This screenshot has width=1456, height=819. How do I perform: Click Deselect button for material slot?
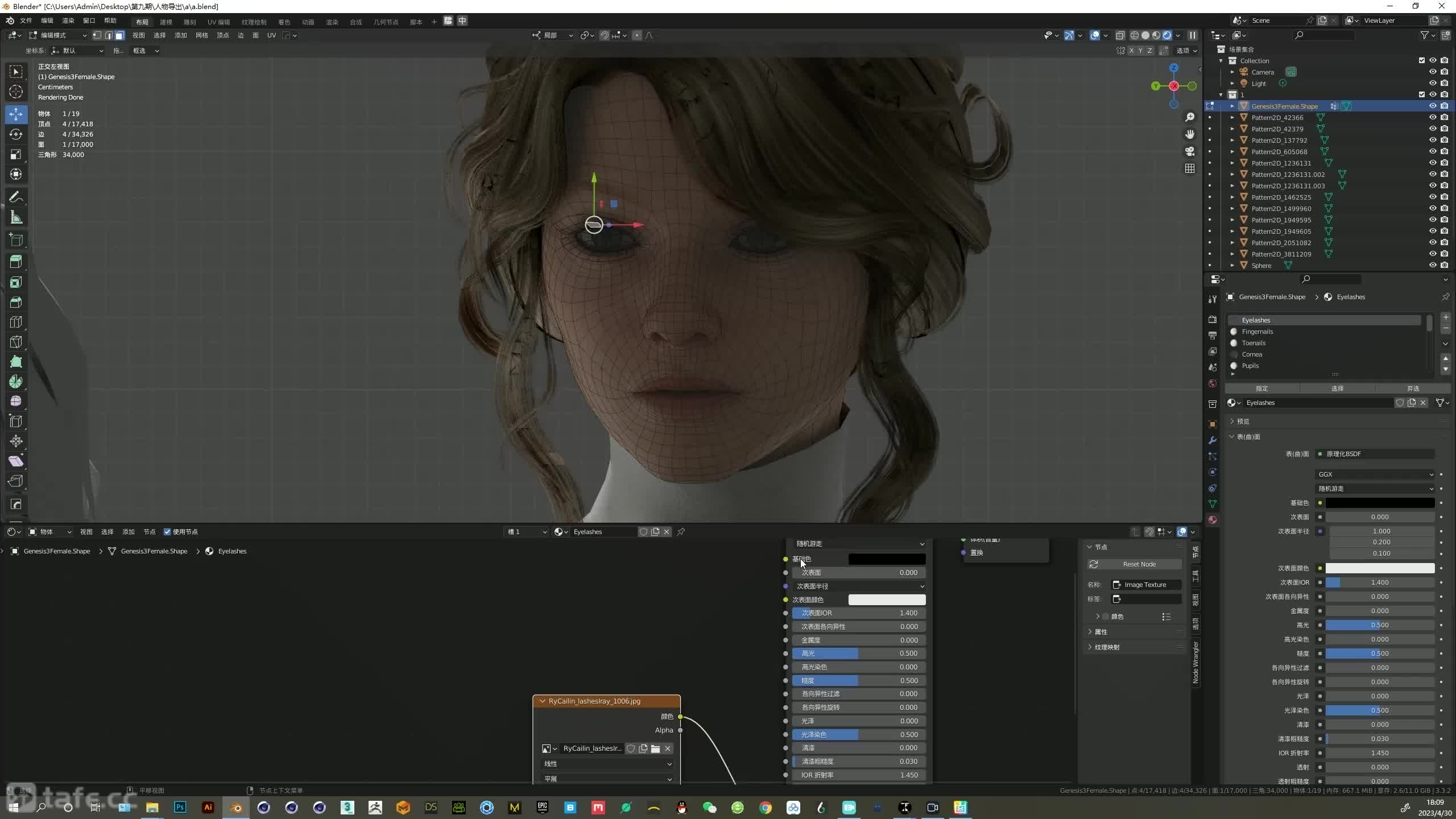click(1413, 388)
